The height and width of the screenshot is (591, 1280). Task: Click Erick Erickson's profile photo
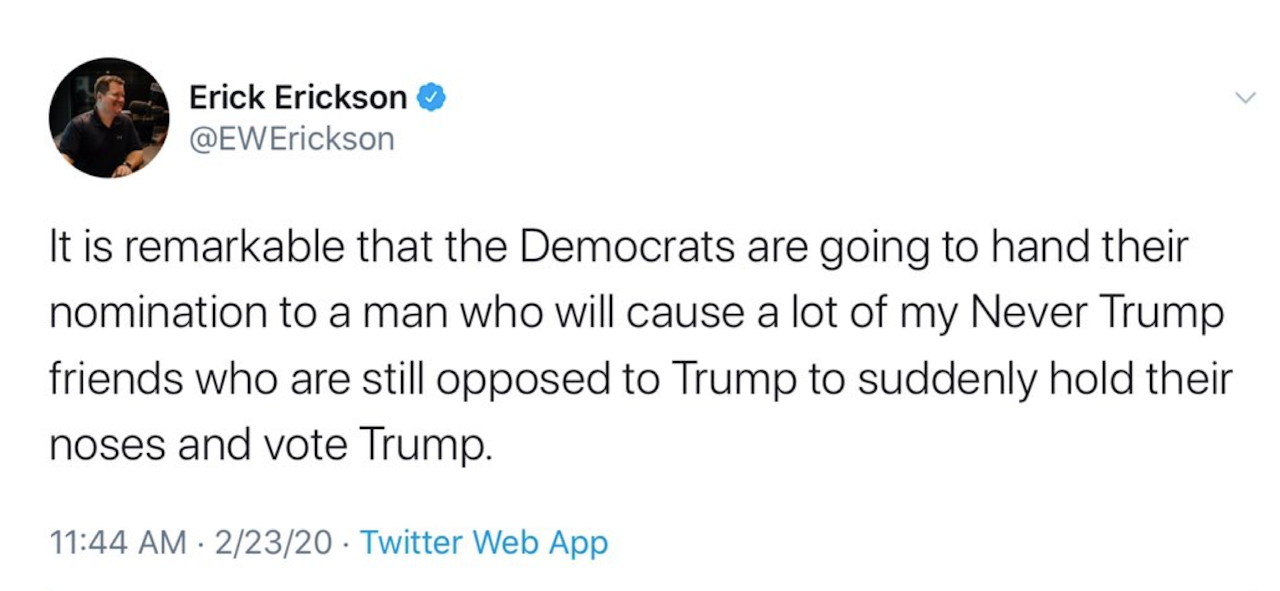pos(109,118)
